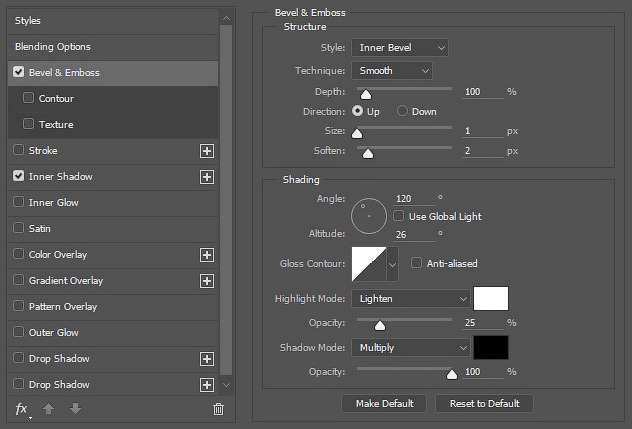Add another Inner Shadow via plus icon

coord(207,177)
